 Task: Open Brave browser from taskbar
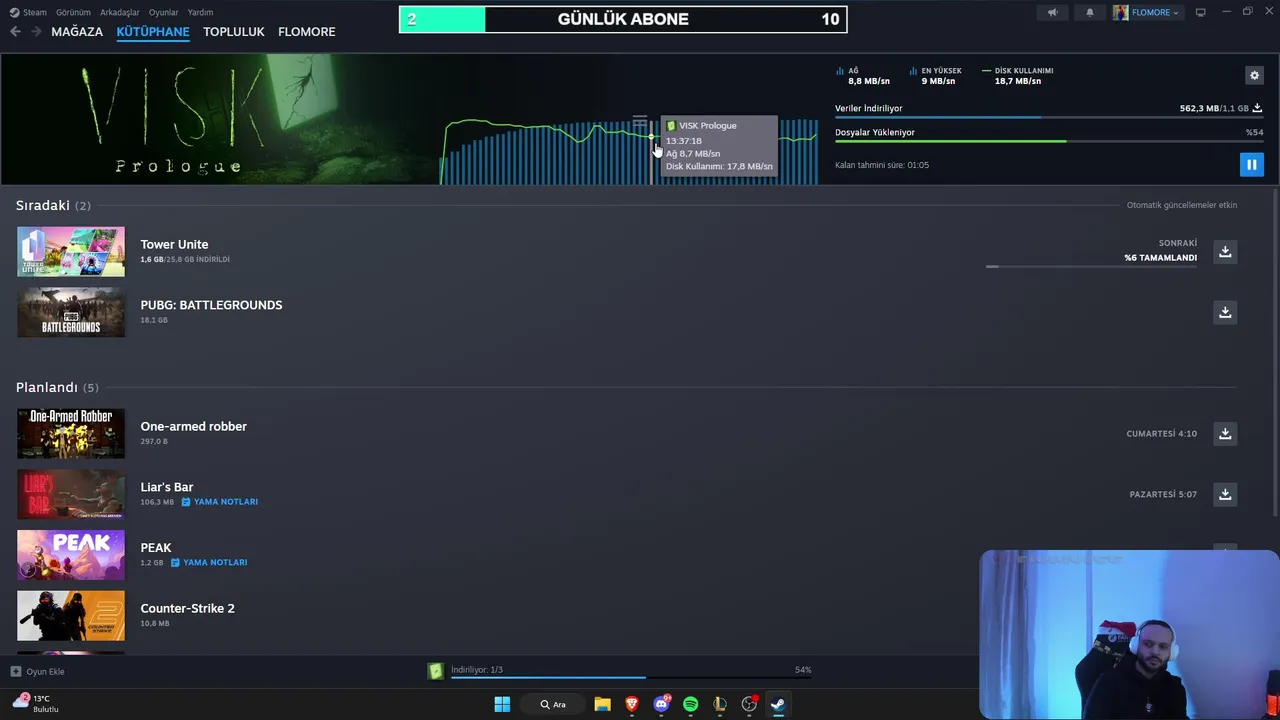(x=632, y=704)
